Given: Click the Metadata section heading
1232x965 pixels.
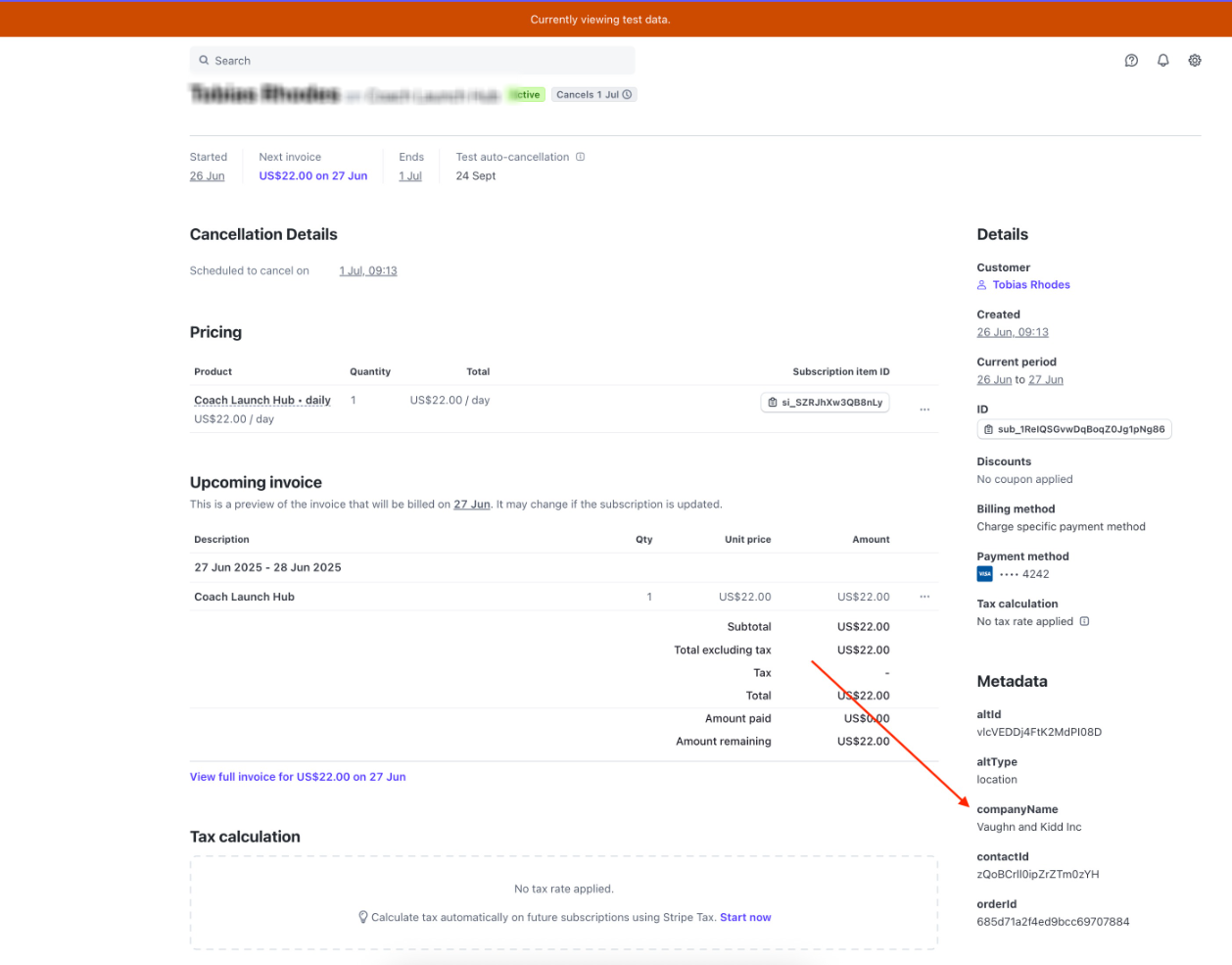Looking at the screenshot, I should 1012,681.
